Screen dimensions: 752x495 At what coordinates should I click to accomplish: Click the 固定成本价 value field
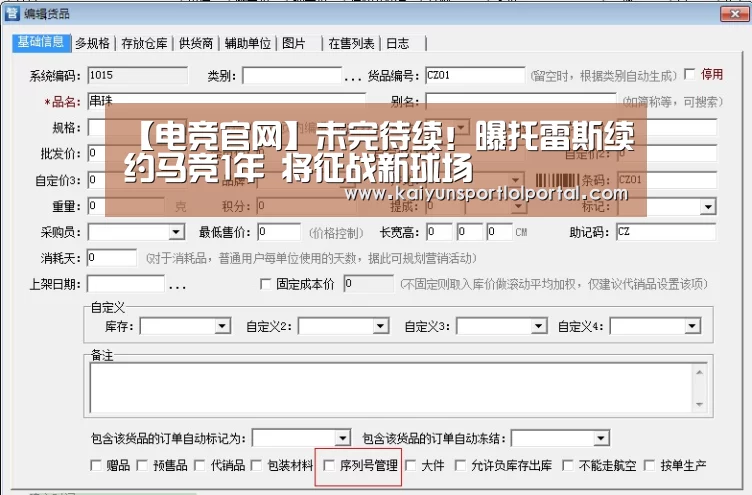pos(369,284)
